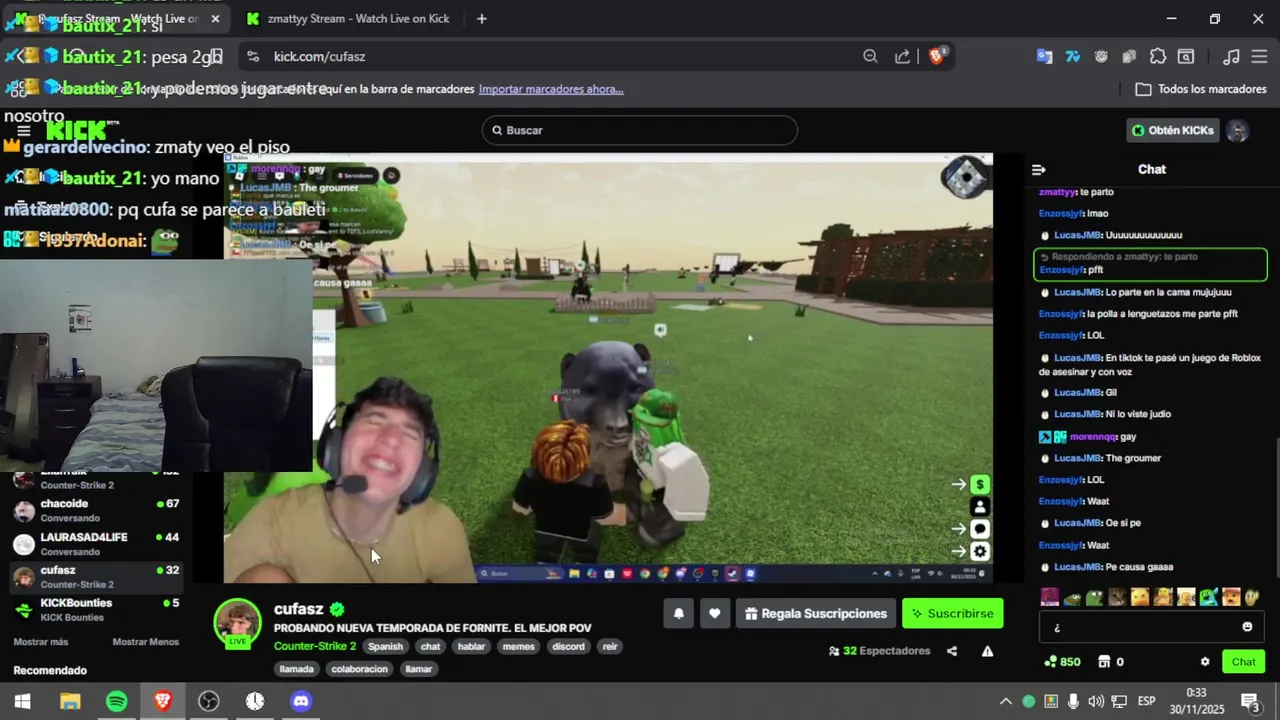Viewport: 1280px width, 720px height.
Task: Open OBS Studio from taskbar
Action: [208, 701]
